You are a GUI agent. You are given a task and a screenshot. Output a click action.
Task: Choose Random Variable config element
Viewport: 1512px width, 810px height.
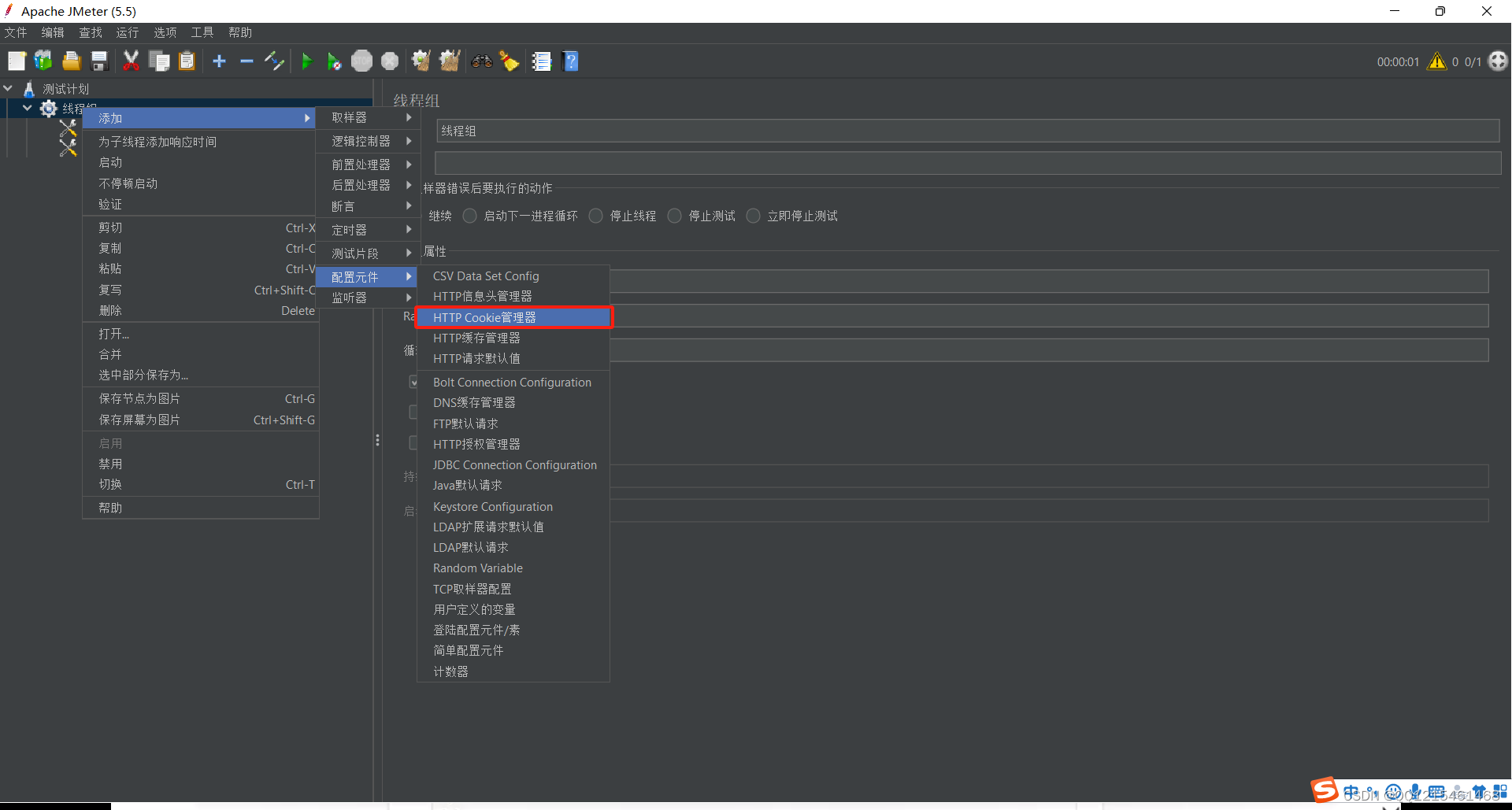513,568
